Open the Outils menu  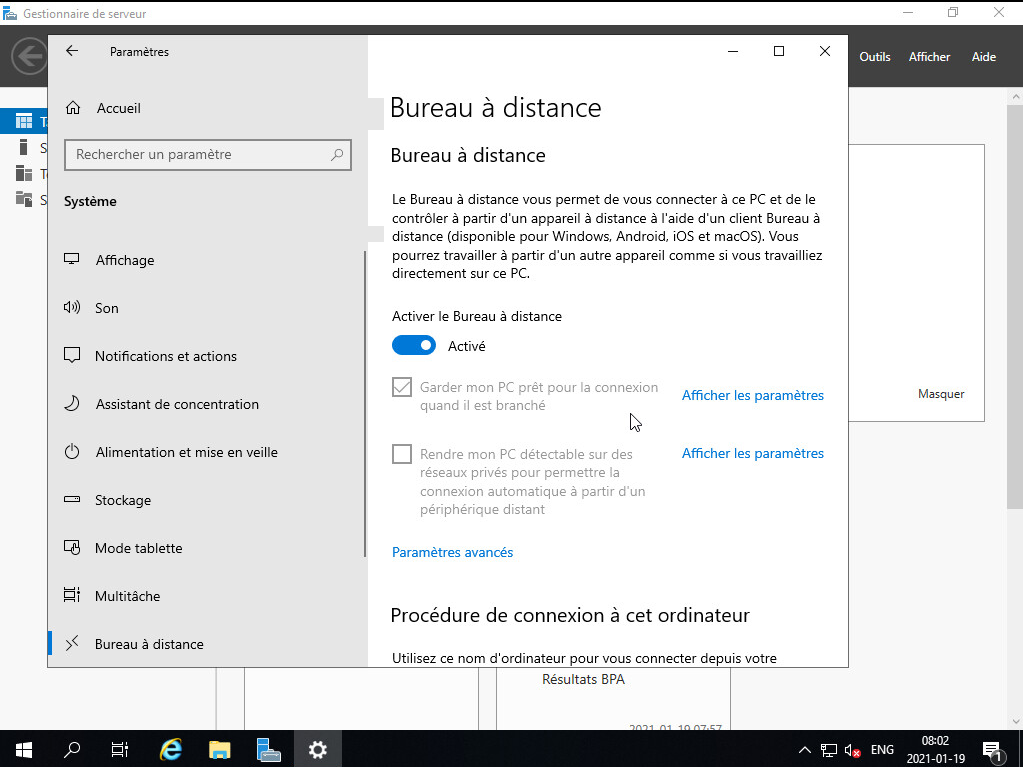pyautogui.click(x=874, y=57)
